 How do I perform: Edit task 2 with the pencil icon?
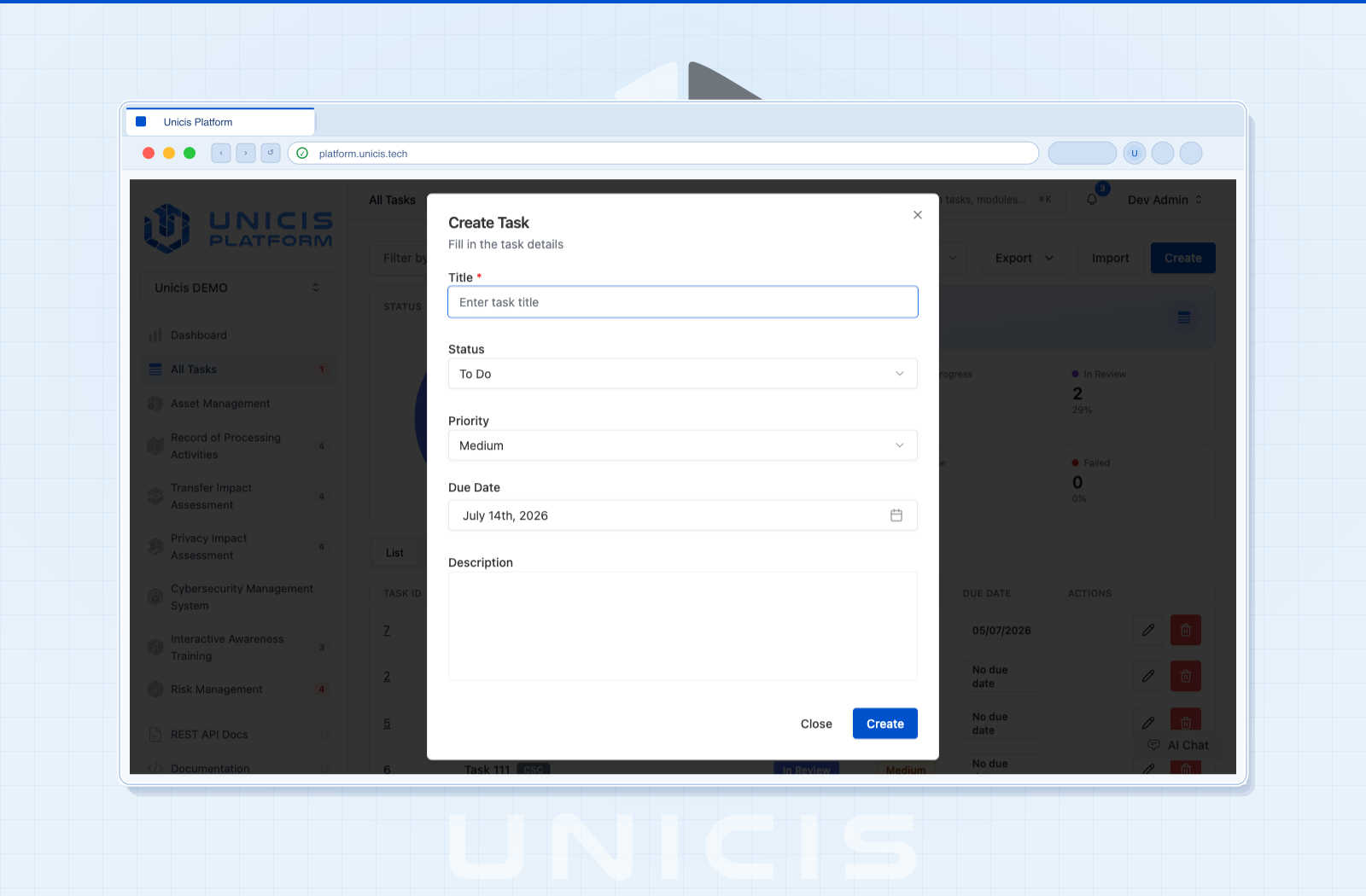tap(1148, 677)
